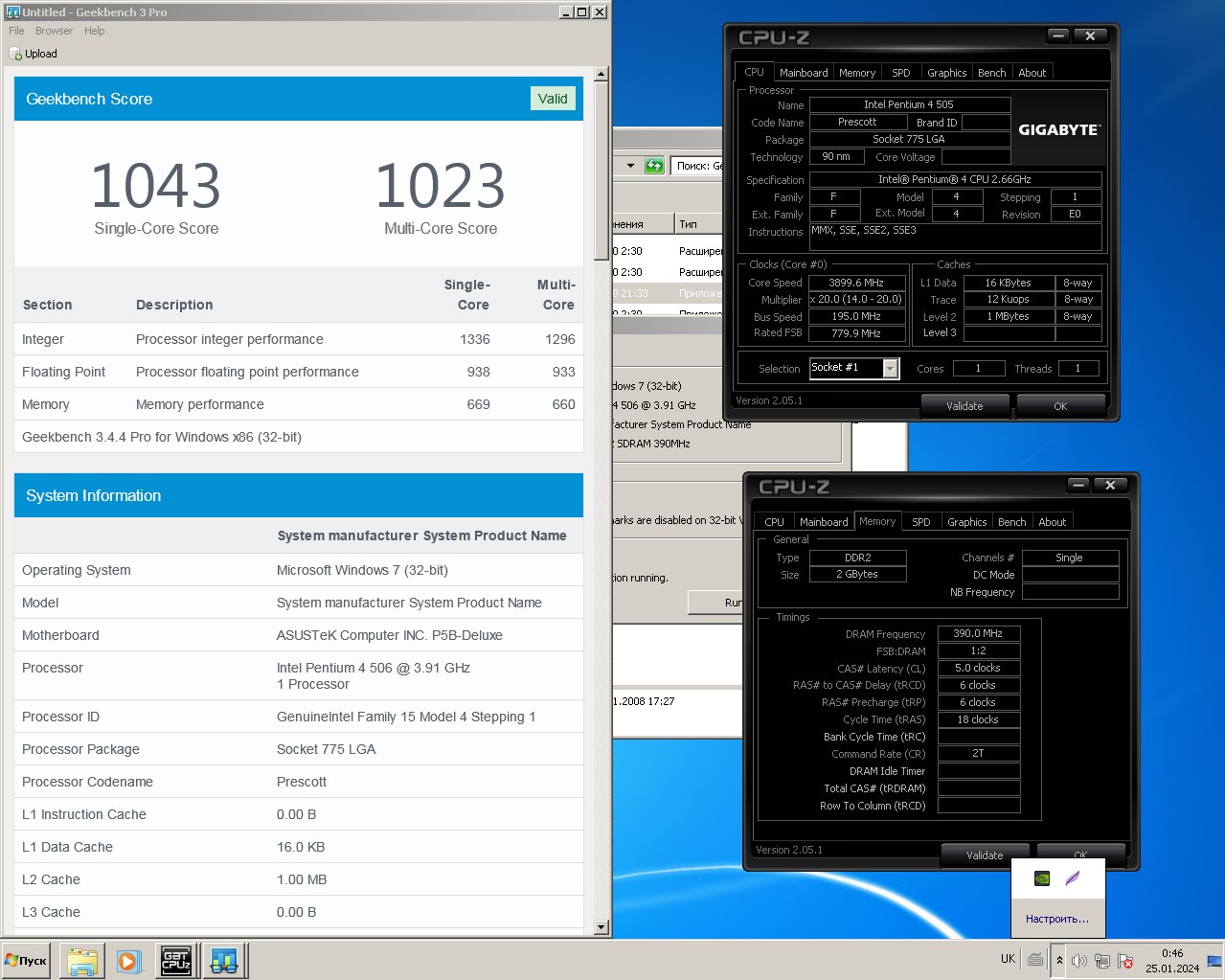Collapse the hidden tray icons arrow

tap(1059, 960)
